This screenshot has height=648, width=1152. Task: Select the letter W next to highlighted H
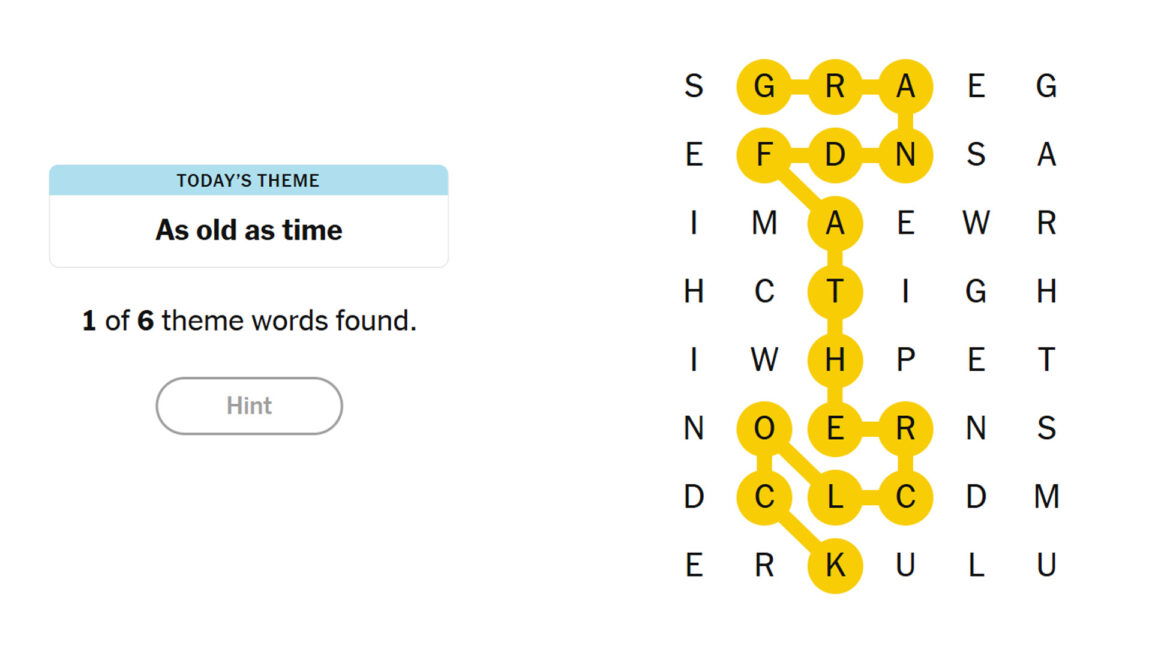click(764, 361)
